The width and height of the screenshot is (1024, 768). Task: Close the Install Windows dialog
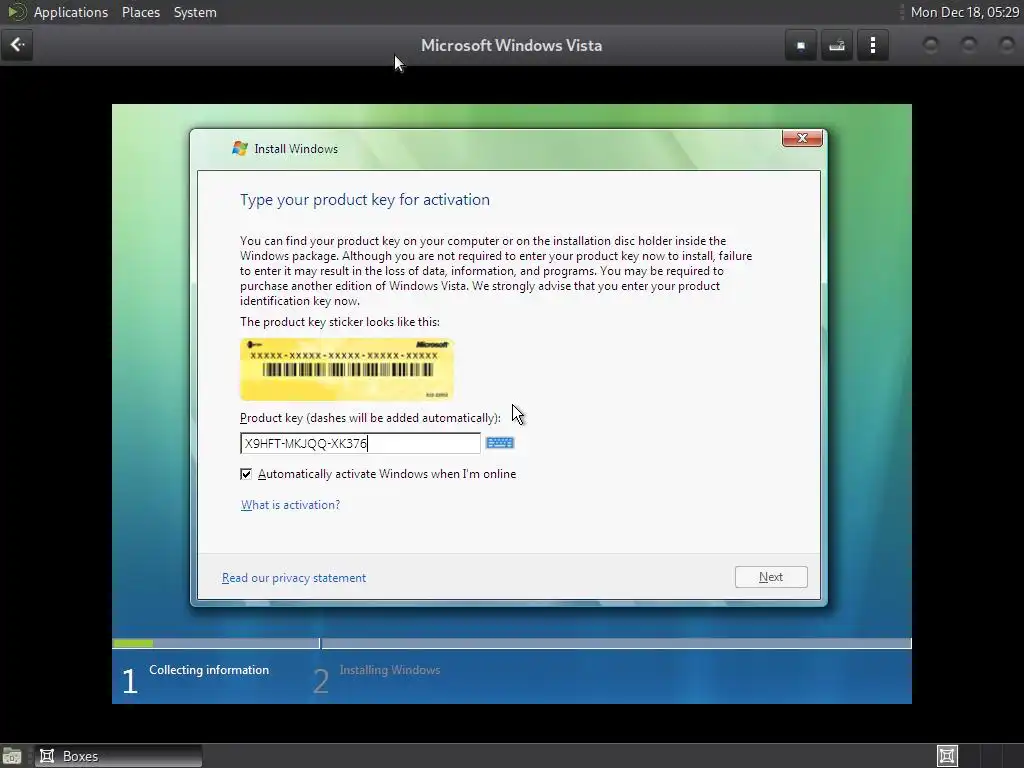tap(802, 138)
